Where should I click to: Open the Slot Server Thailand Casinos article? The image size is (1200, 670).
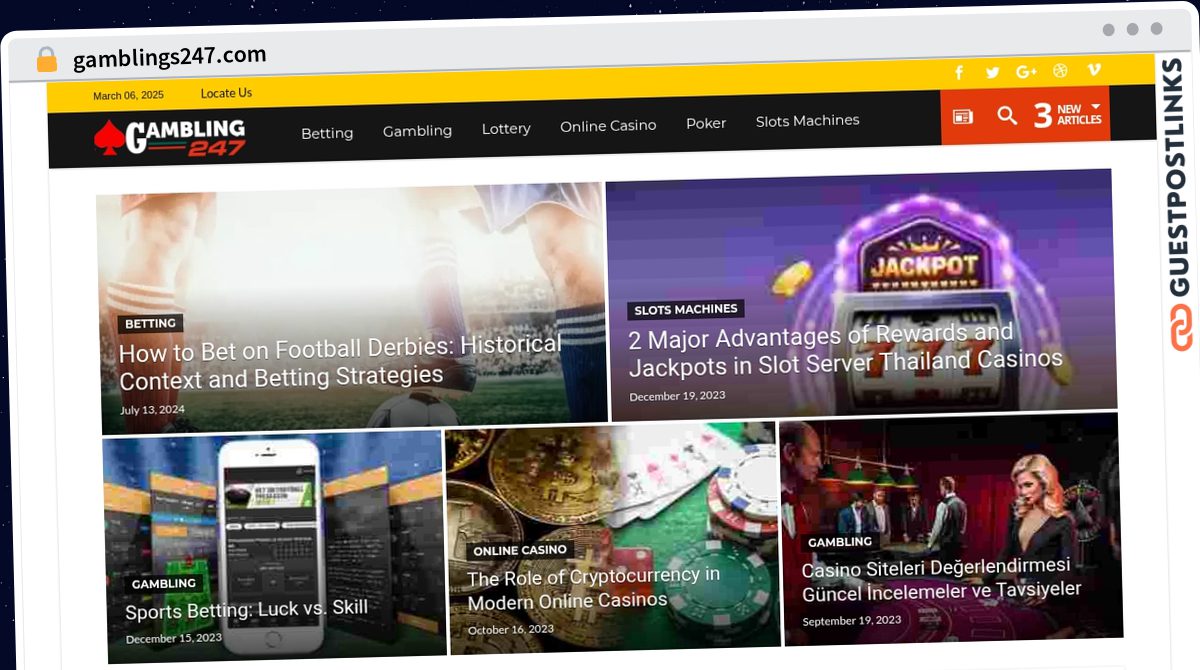845,348
